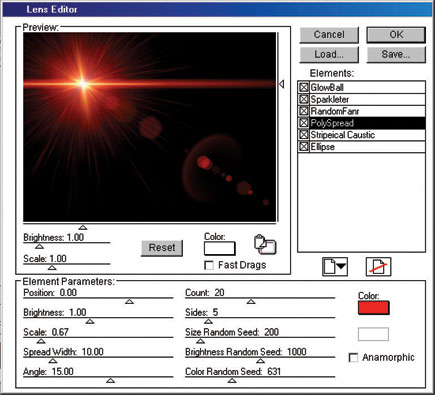435x395 pixels.
Task: Click the delete element icon with red slash
Action: point(378,267)
